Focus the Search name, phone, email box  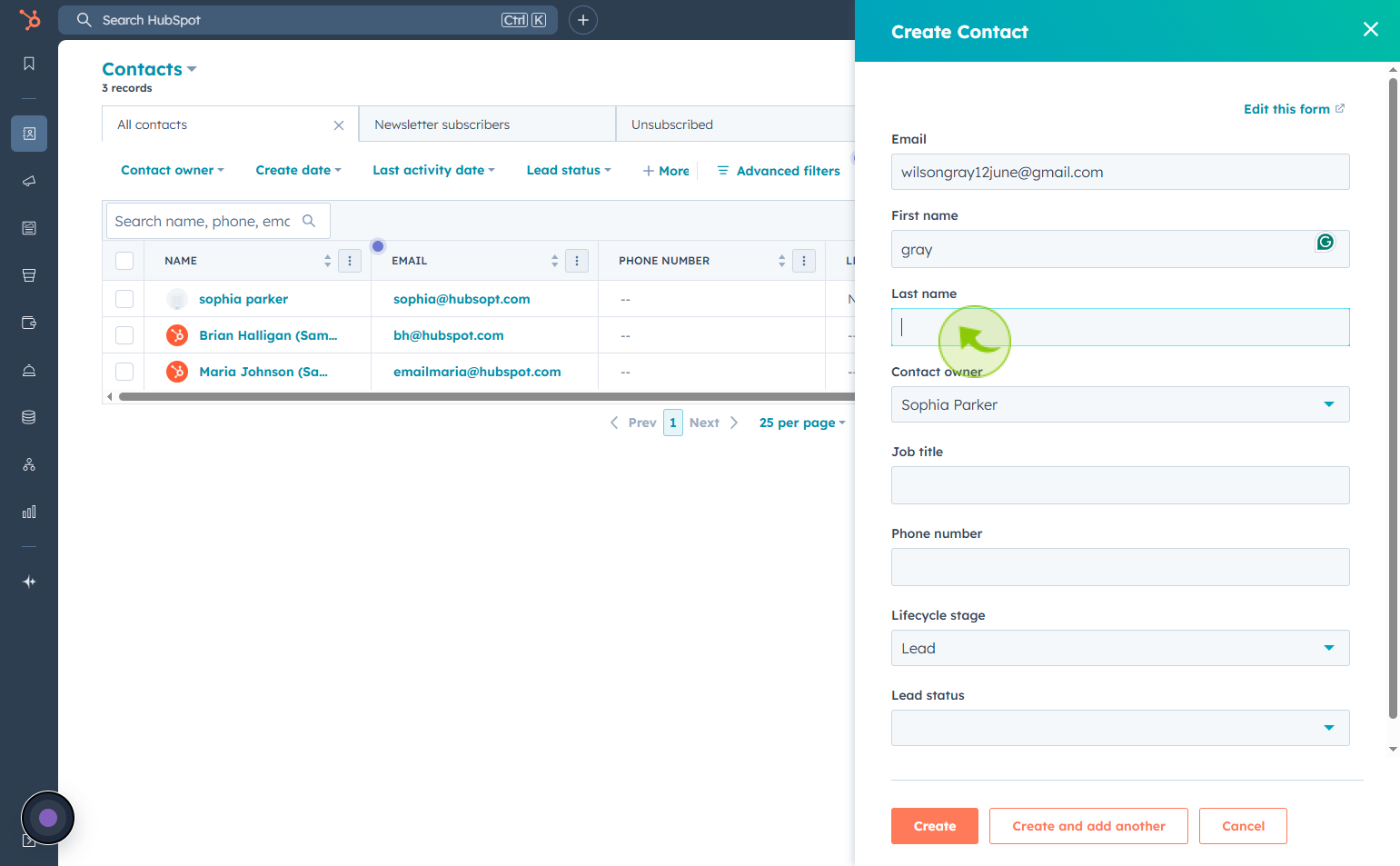[x=218, y=221]
